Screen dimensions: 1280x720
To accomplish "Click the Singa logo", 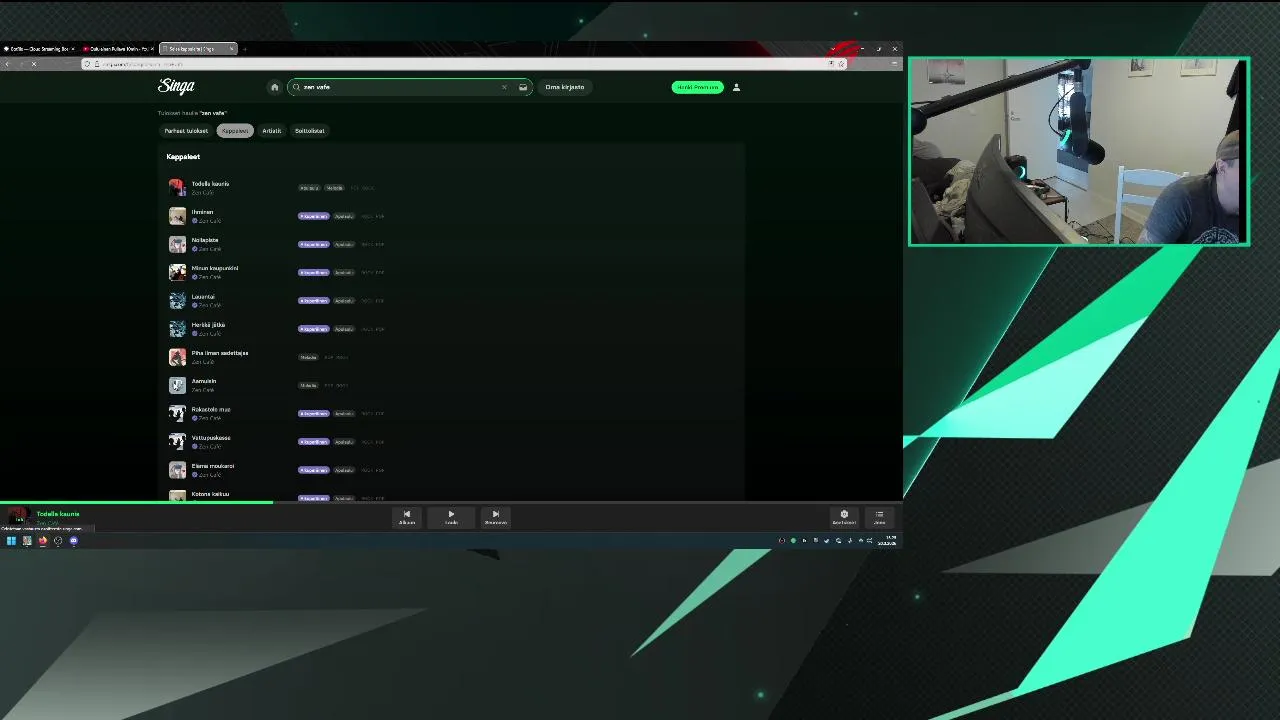I will [176, 86].
